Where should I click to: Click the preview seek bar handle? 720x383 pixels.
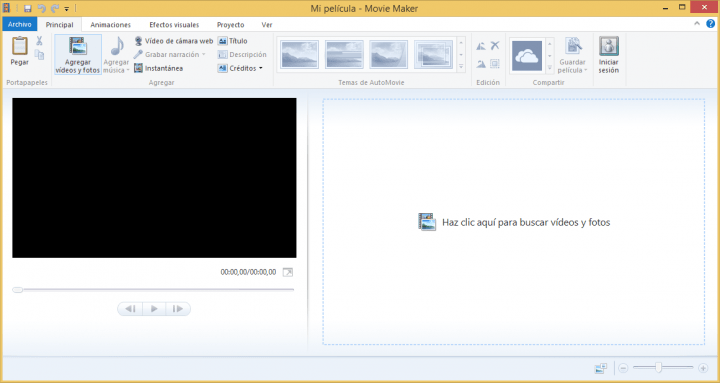point(17,290)
